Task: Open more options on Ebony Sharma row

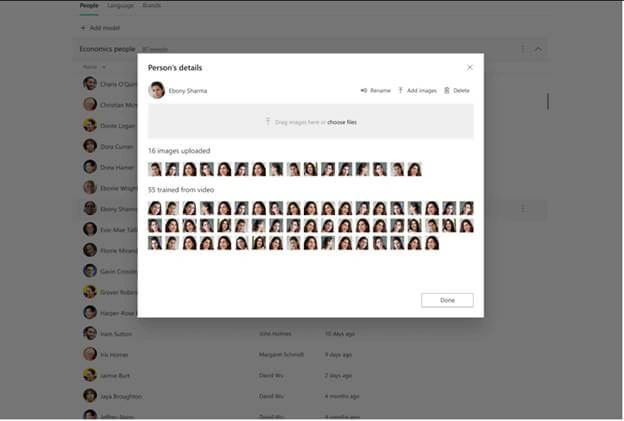Action: 523,209
